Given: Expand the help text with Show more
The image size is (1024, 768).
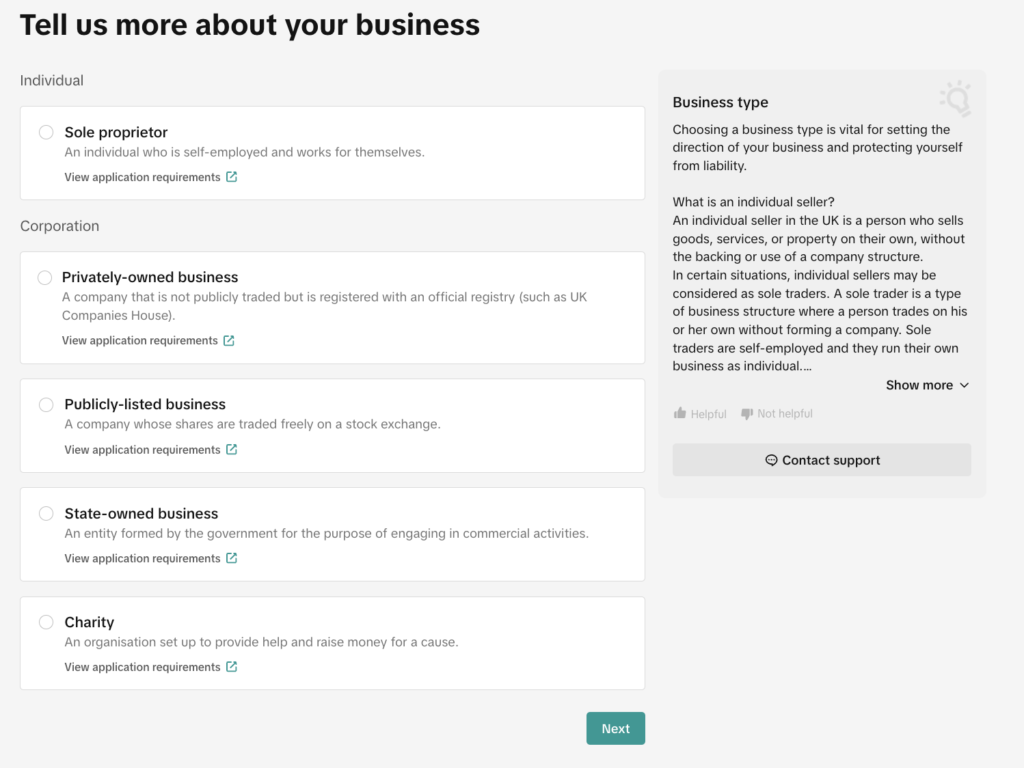Looking at the screenshot, I should coord(927,385).
